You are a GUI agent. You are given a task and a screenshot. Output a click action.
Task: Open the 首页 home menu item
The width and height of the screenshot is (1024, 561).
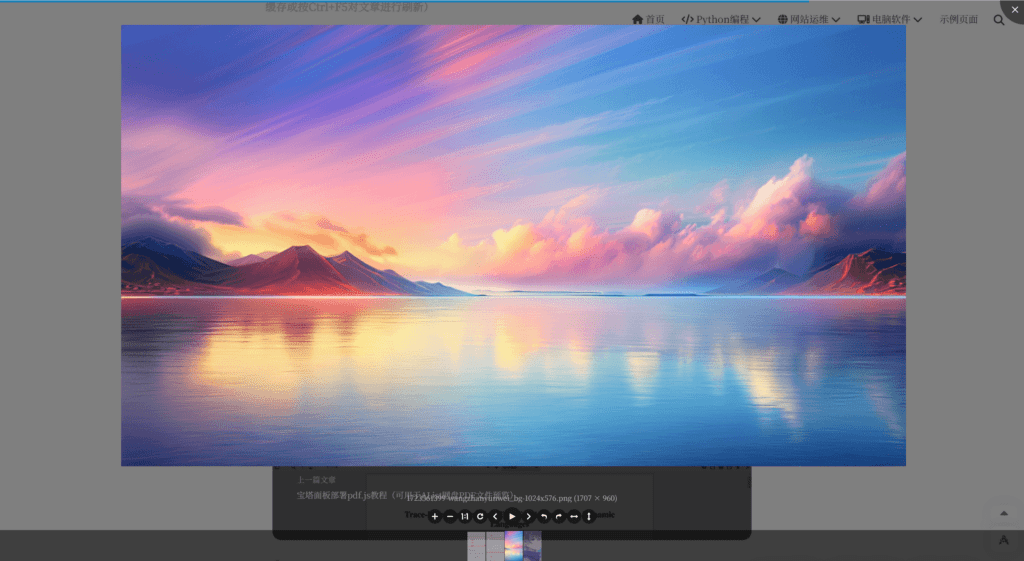(648, 19)
